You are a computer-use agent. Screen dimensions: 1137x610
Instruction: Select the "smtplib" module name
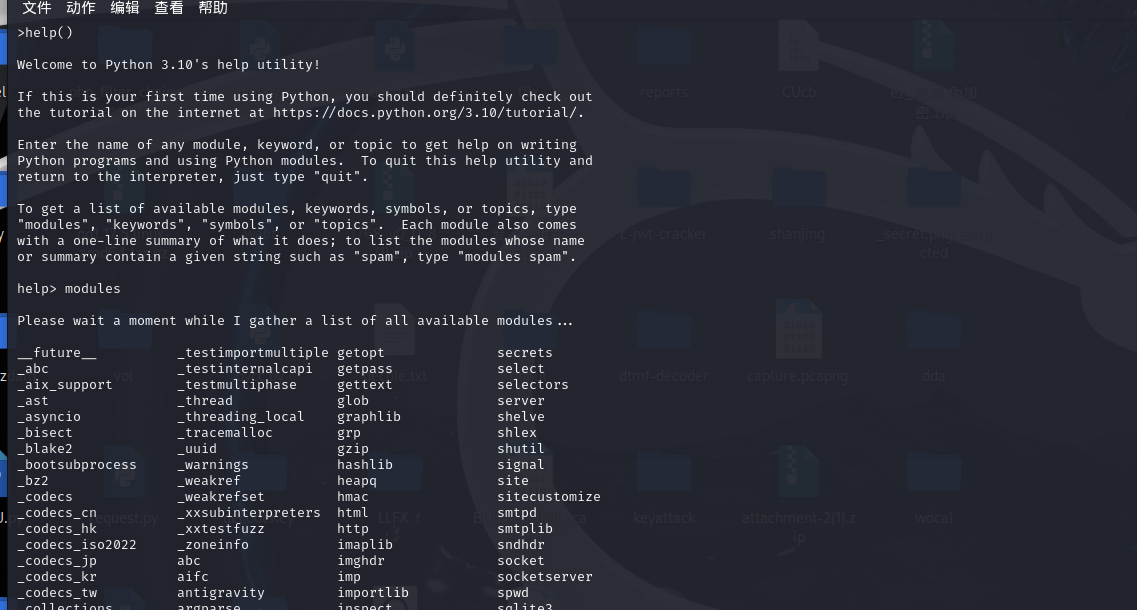pyautogui.click(x=525, y=529)
